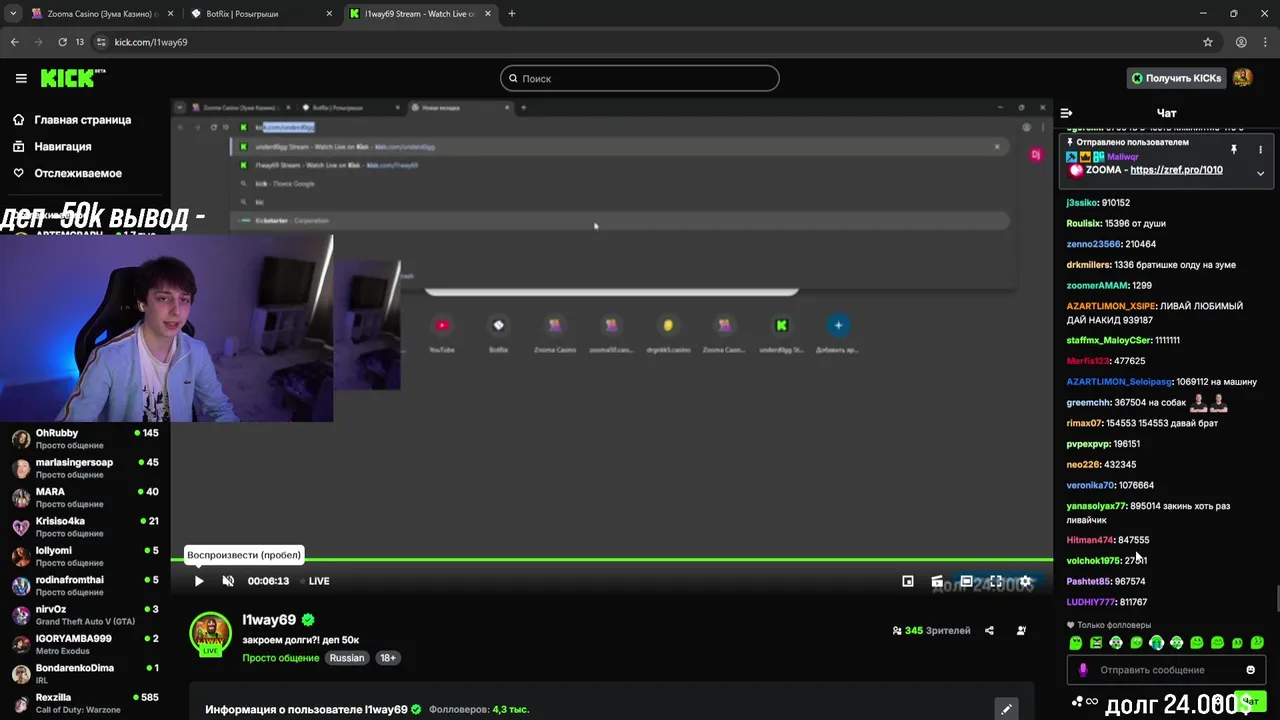This screenshot has width=1280, height=720.
Task: Edit channel info with the pencil icon
Action: tap(1006, 709)
